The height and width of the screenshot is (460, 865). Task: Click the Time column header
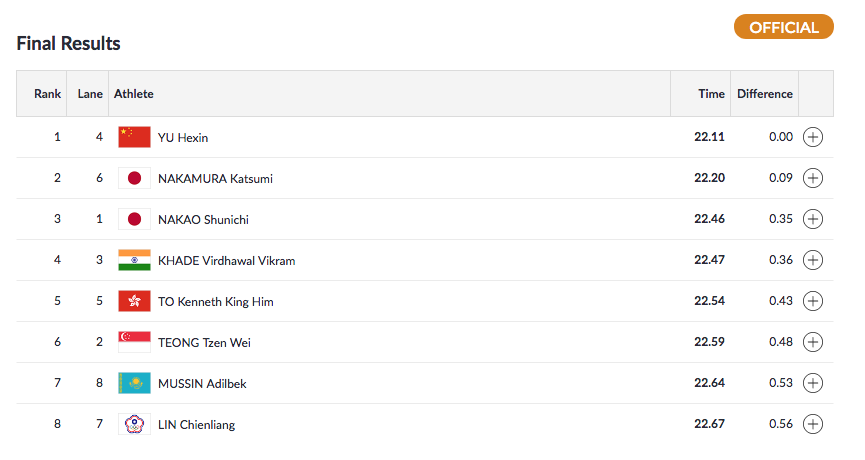click(711, 94)
